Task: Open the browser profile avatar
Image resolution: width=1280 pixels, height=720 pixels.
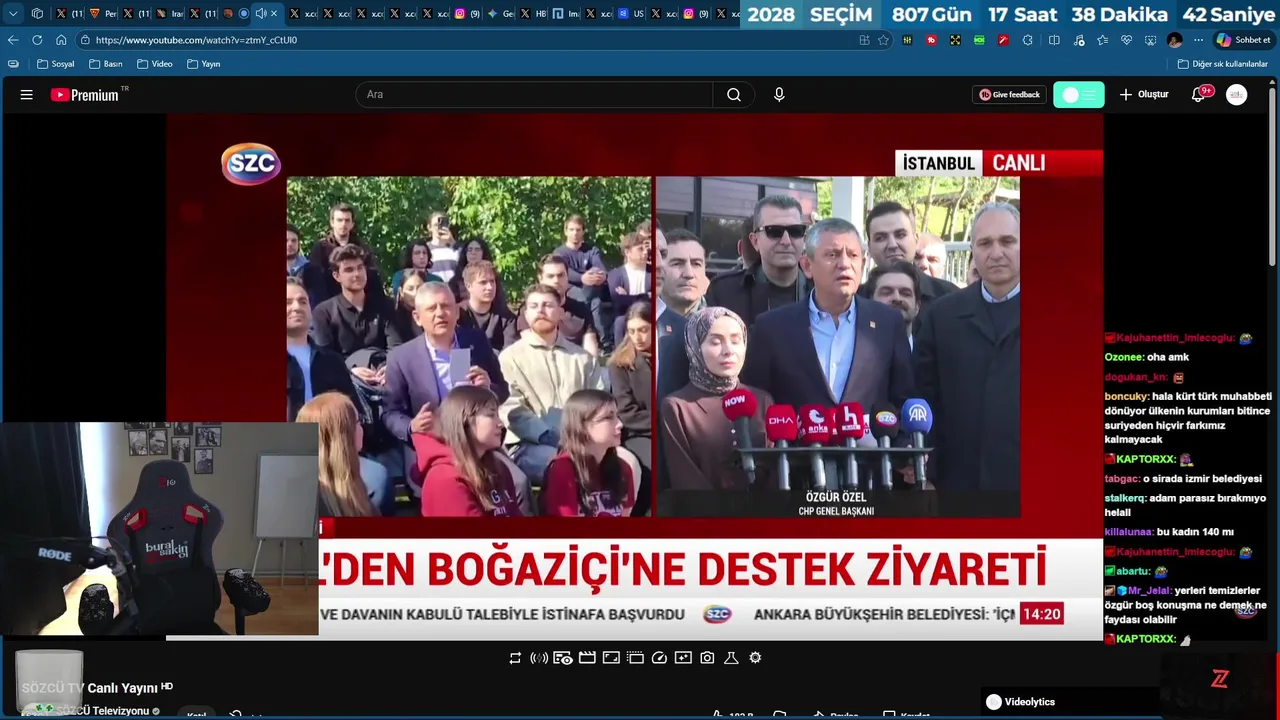Action: pyautogui.click(x=1174, y=40)
